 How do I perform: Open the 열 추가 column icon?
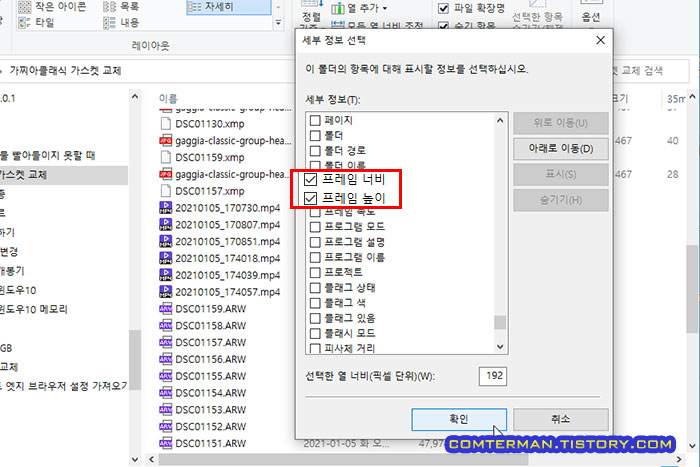338,8
